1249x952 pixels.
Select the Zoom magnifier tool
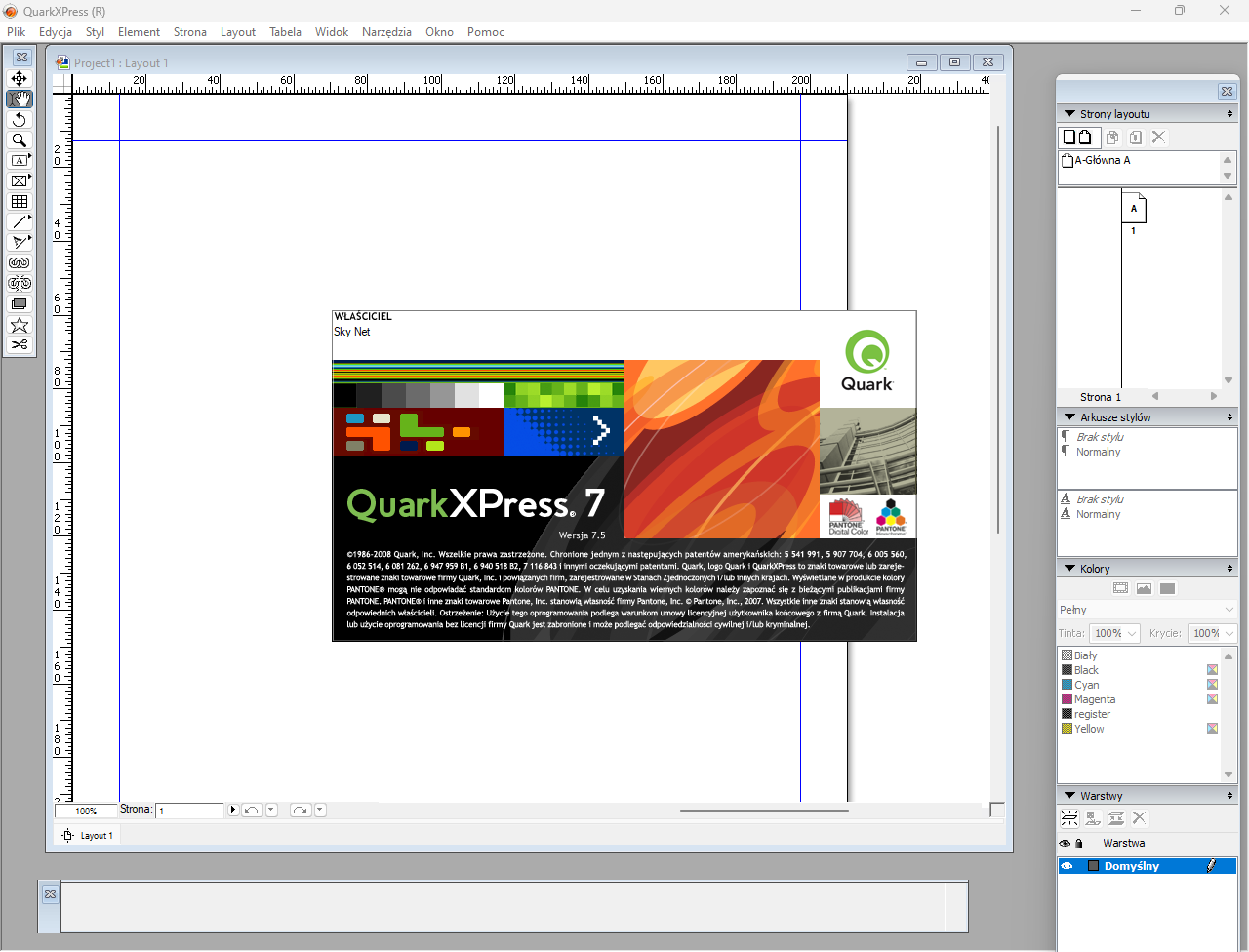click(x=20, y=139)
